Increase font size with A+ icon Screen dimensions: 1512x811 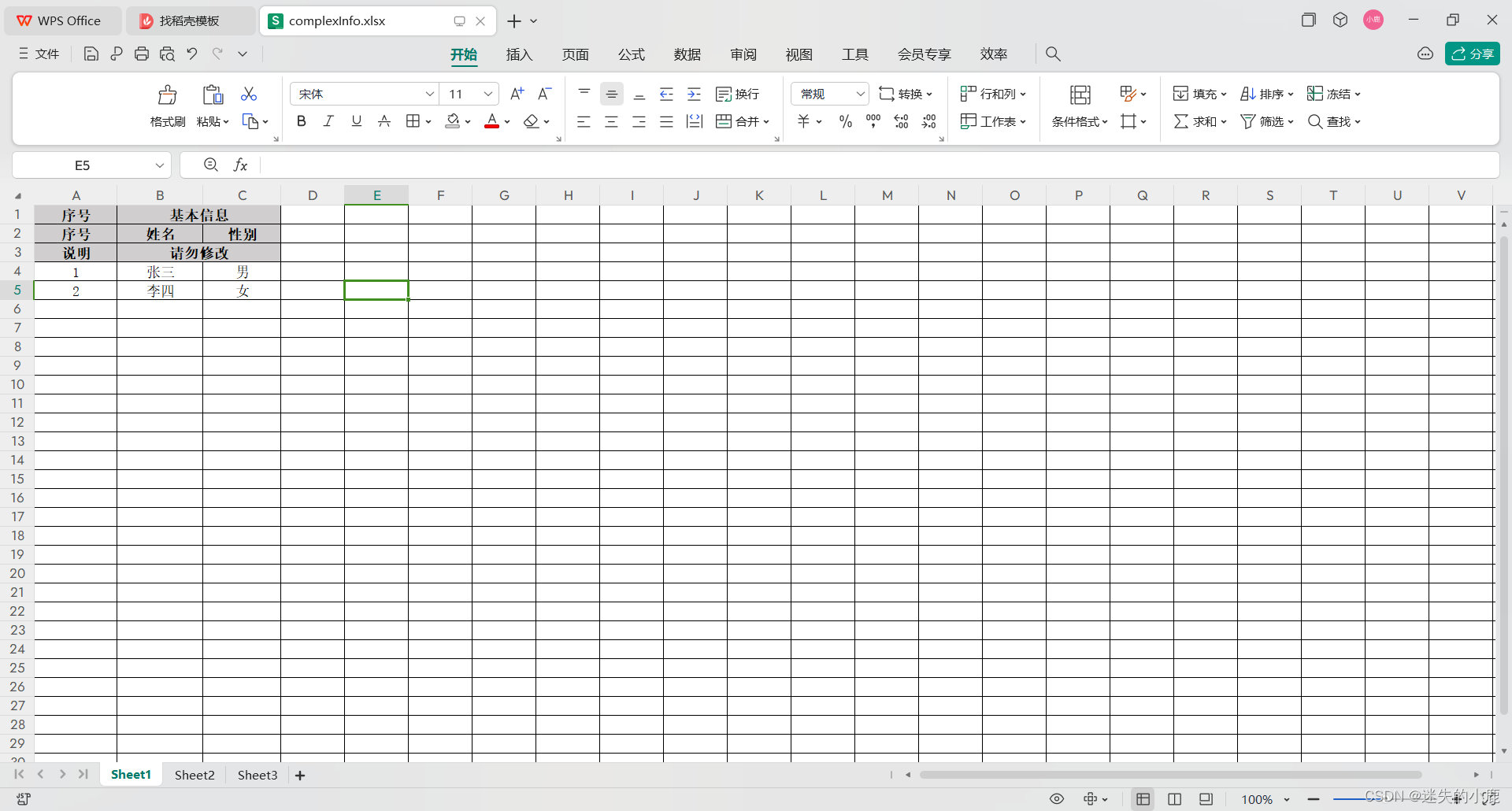click(517, 94)
